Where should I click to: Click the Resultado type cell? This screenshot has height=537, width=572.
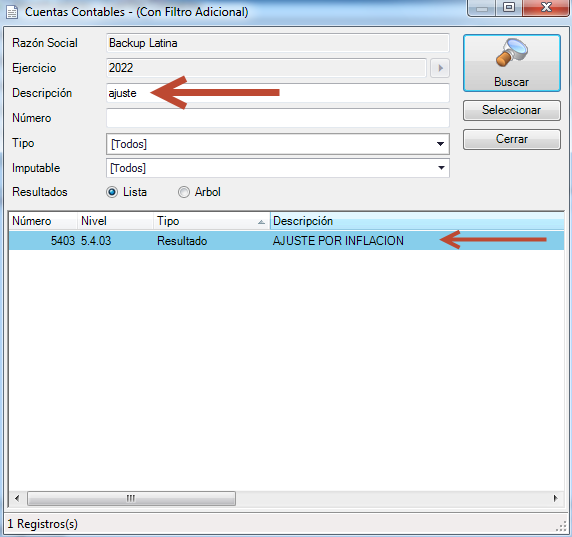(x=182, y=241)
